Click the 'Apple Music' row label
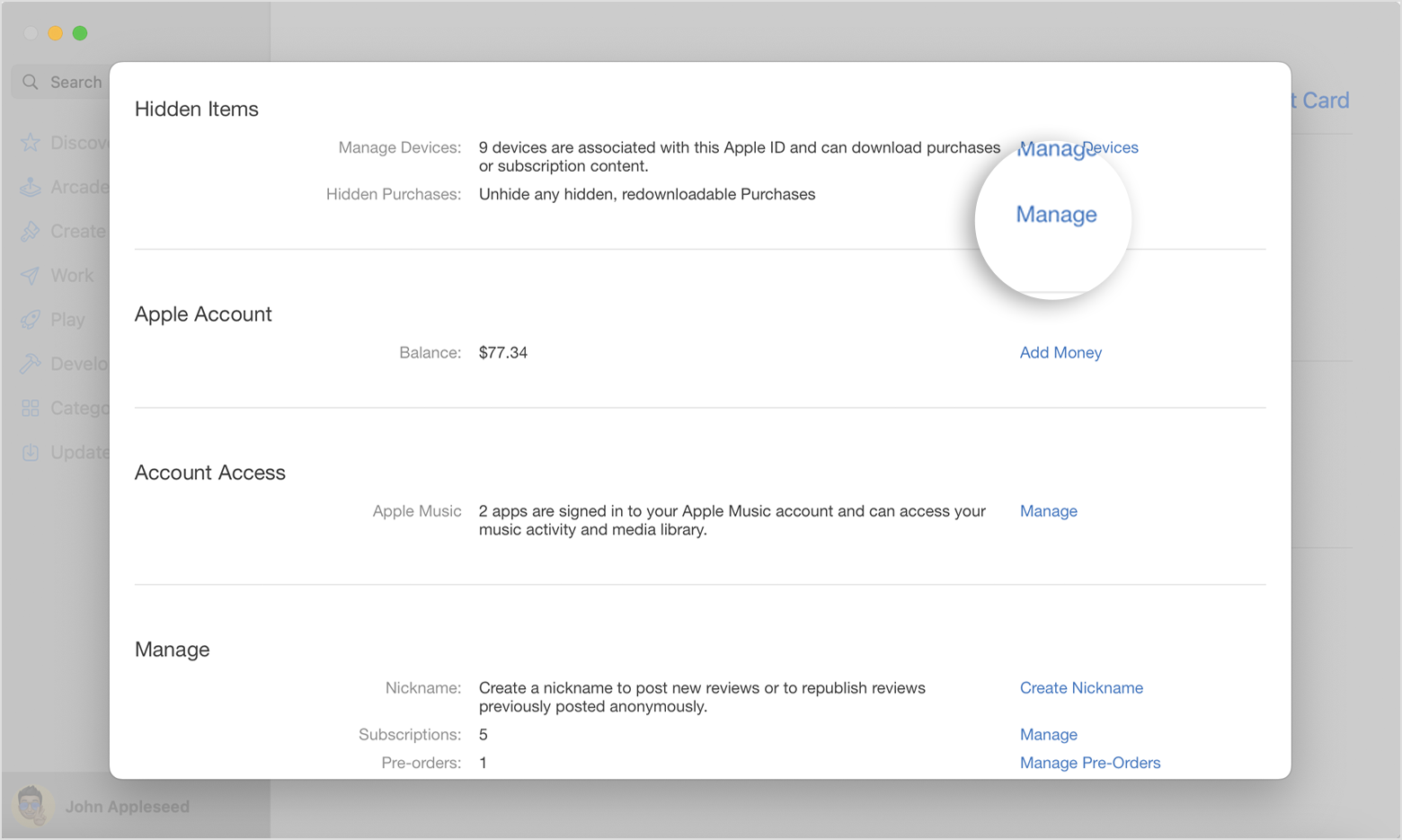1402x840 pixels. click(x=417, y=510)
